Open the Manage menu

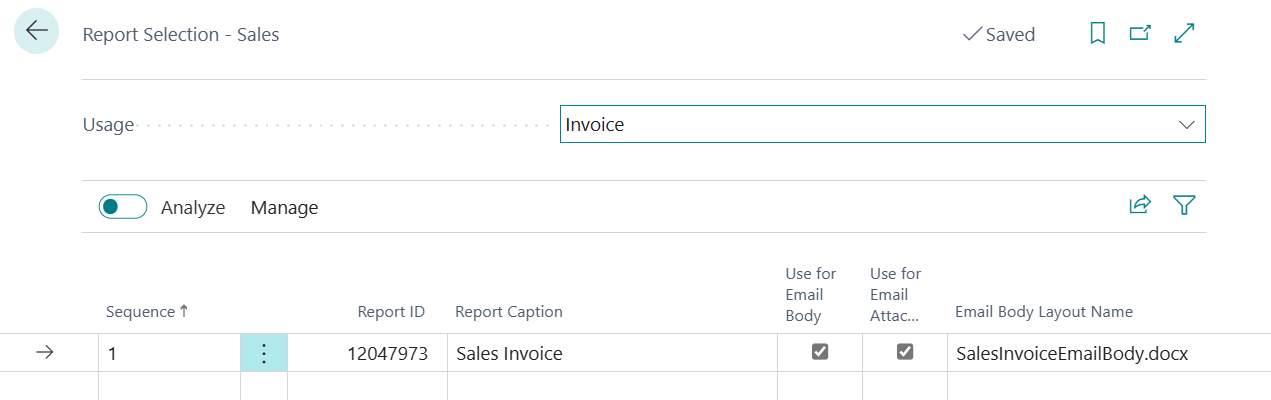pos(284,208)
